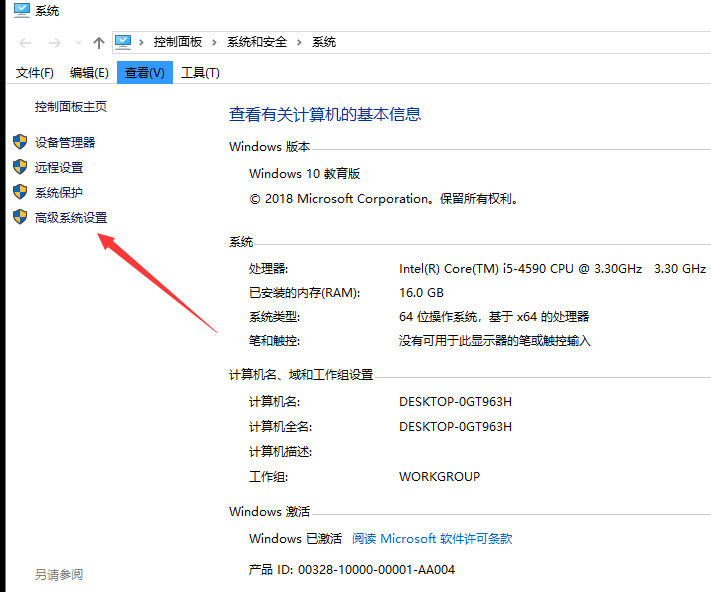Expand the chevron after 系统和安全 in the breadcrumb
Viewport: 711px width, 592px height.
(x=299, y=42)
